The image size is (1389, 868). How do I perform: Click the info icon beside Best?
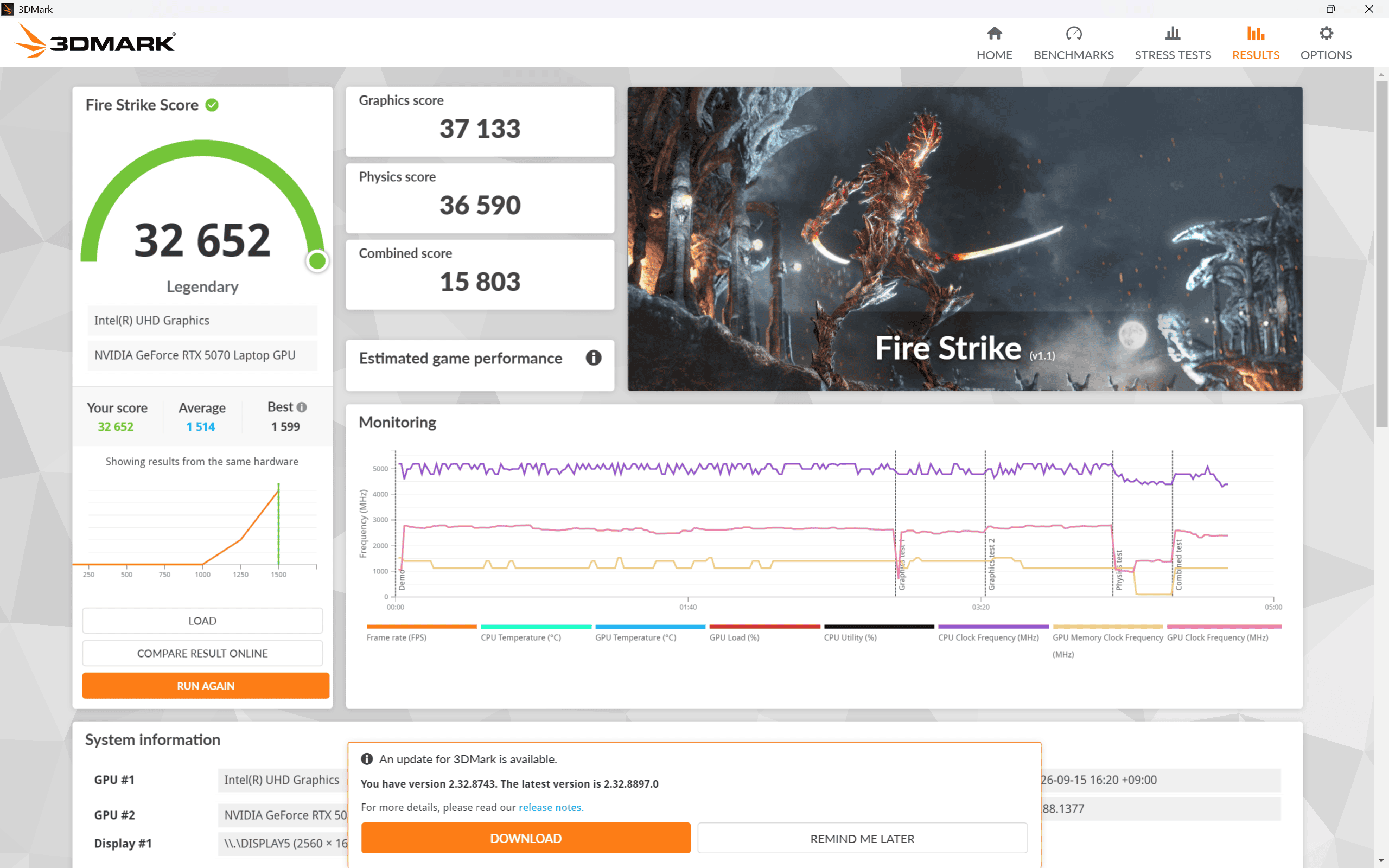(302, 407)
